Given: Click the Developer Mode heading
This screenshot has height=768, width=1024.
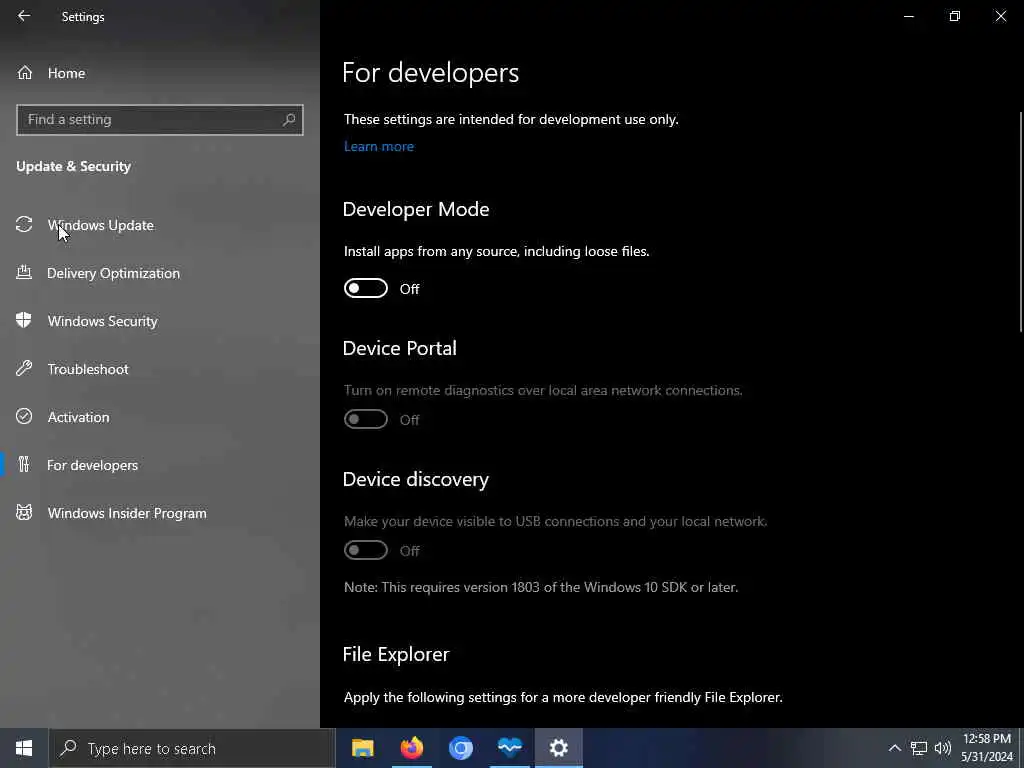Looking at the screenshot, I should point(416,209).
